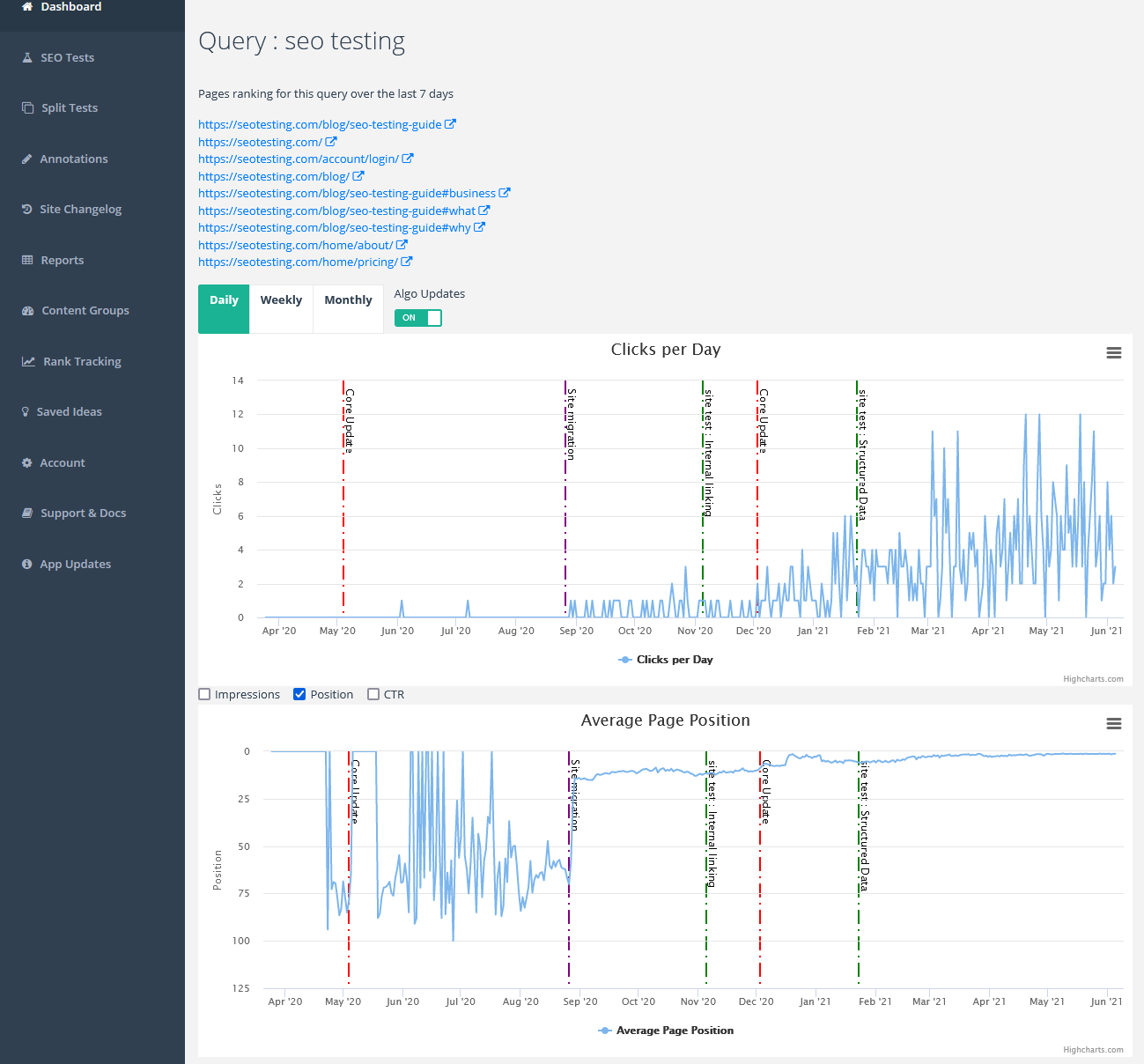Click the Saved Ideas lightbulb icon
This screenshot has height=1064, width=1144.
point(26,411)
